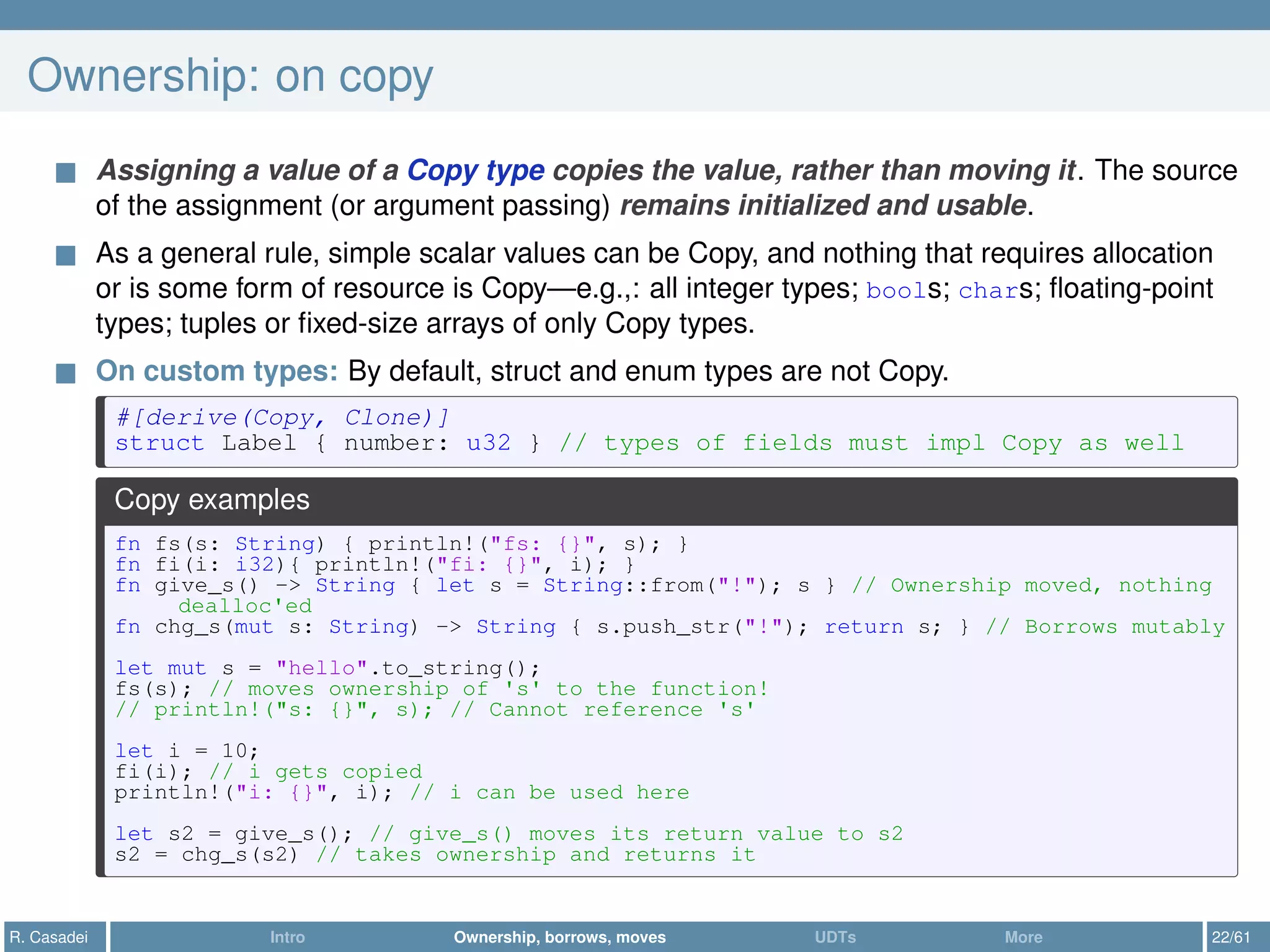Viewport: 1270px width, 952px height.
Task: Click the bullet next to 'On custom types'
Action: 66,373
